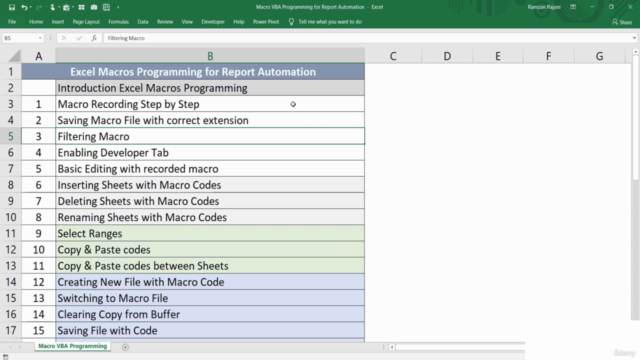
Task: Open the Review ribbon tab
Action: [x=165, y=22]
